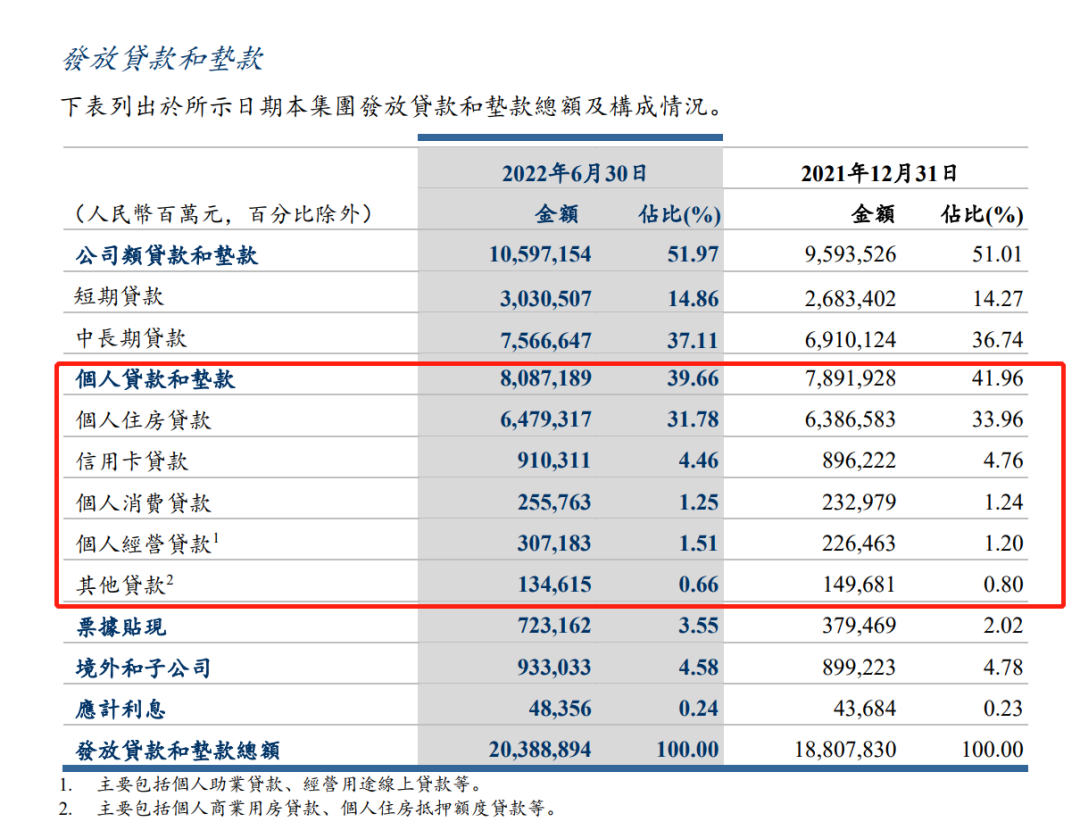Click the 個人貸款和墊款 row label
Viewport: 1080px width, 830px height.
click(x=156, y=380)
